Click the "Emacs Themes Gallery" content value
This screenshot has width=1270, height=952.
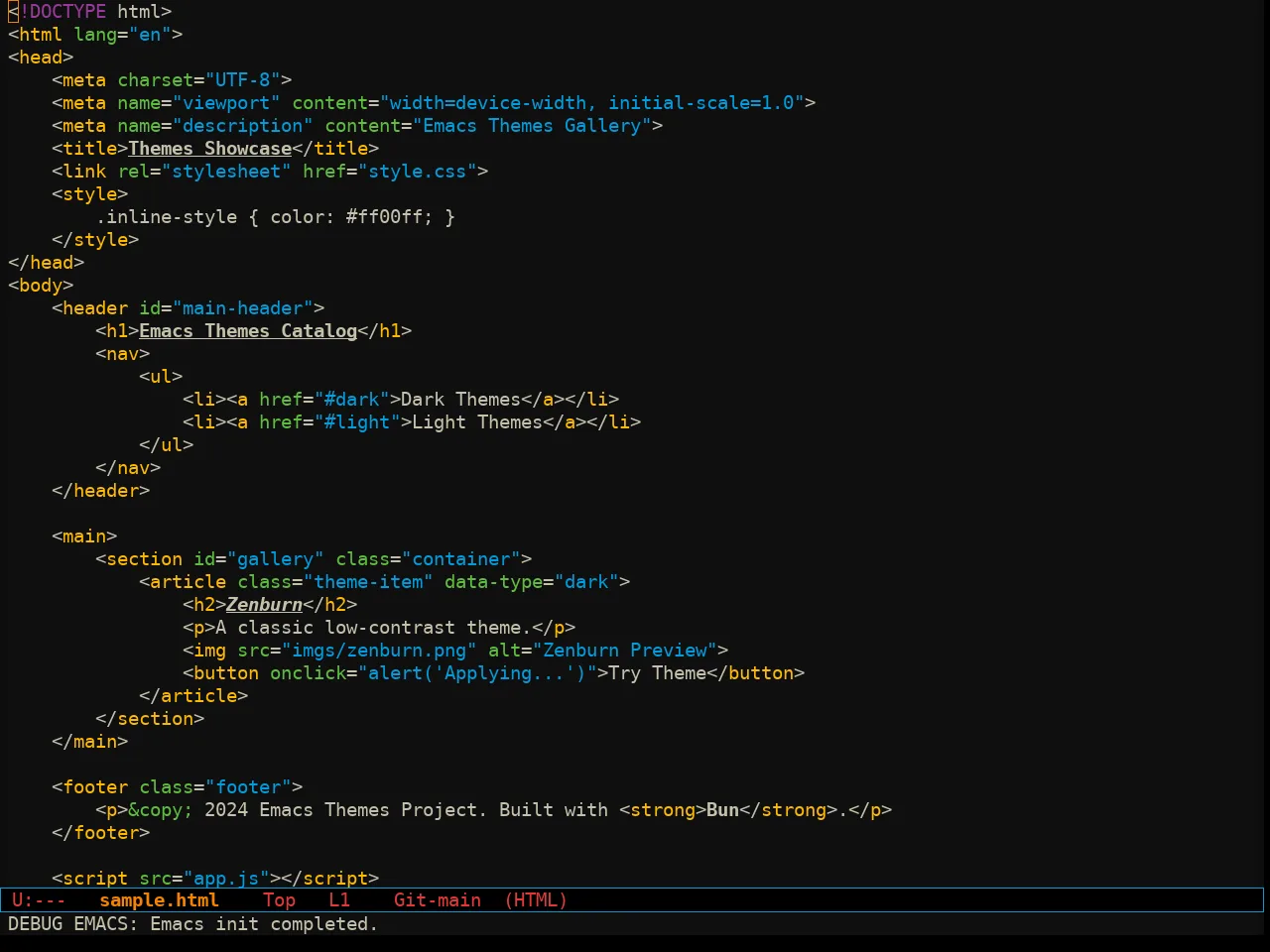(532, 126)
